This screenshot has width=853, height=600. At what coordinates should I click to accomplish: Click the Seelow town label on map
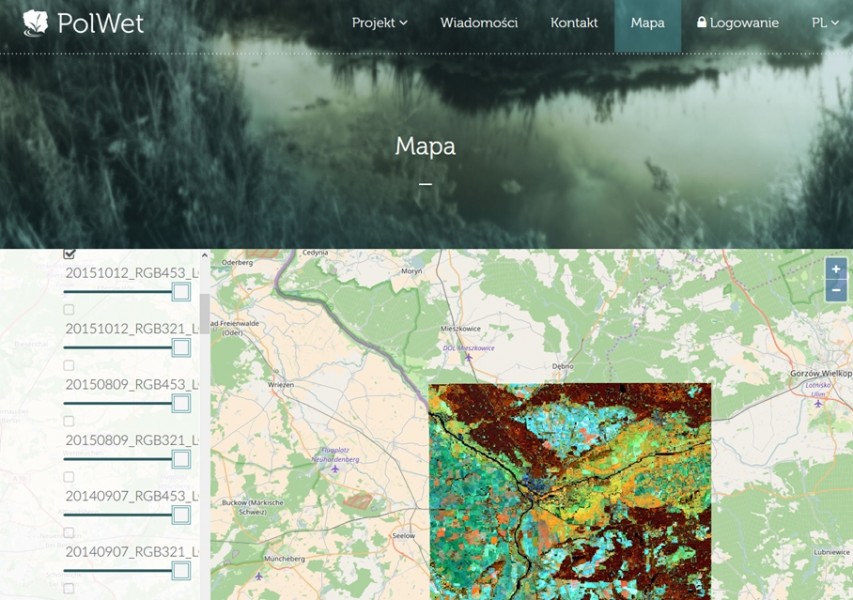coord(404,536)
